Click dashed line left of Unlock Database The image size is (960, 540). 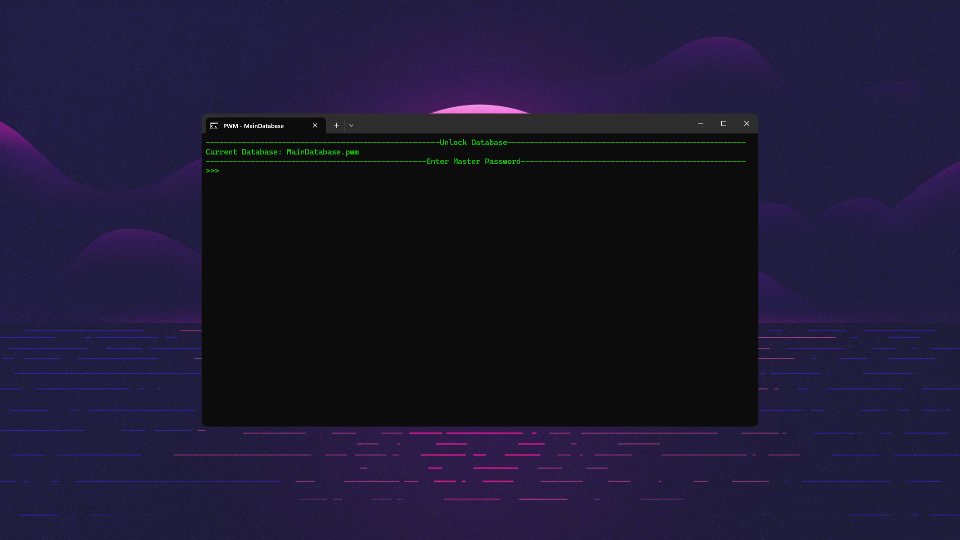320,143
